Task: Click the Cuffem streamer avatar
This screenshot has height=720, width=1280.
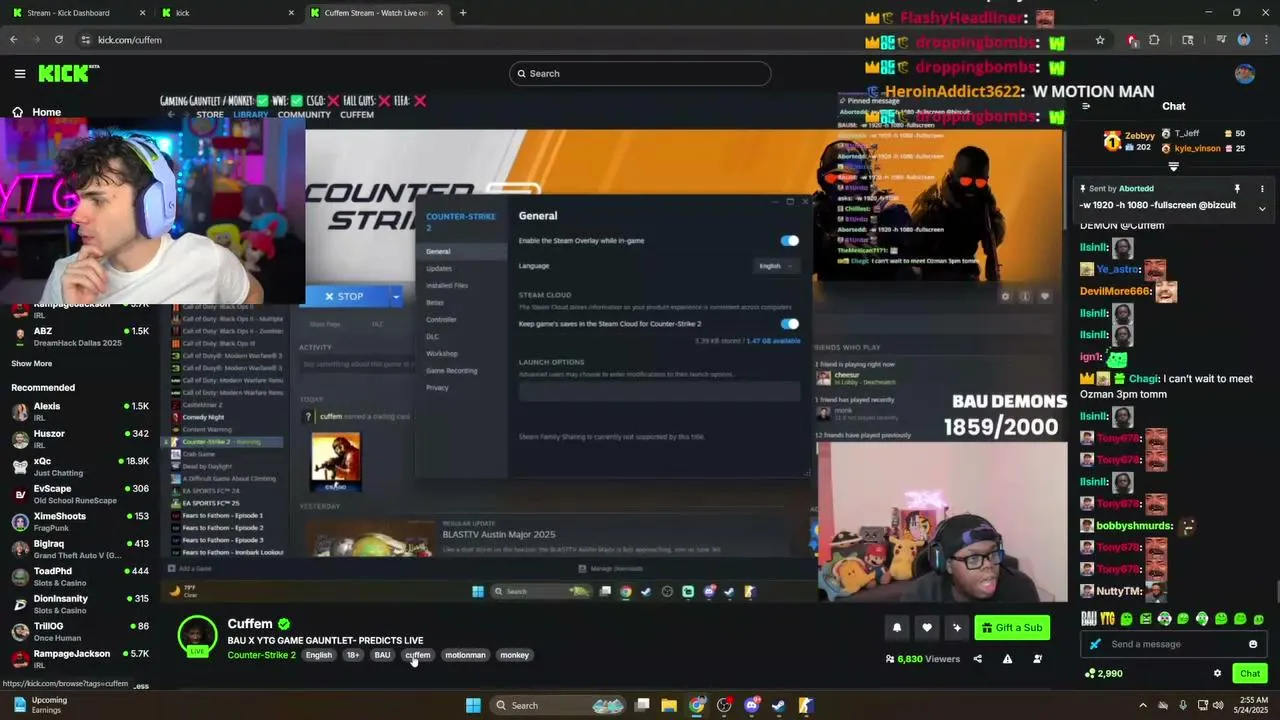Action: [197, 636]
